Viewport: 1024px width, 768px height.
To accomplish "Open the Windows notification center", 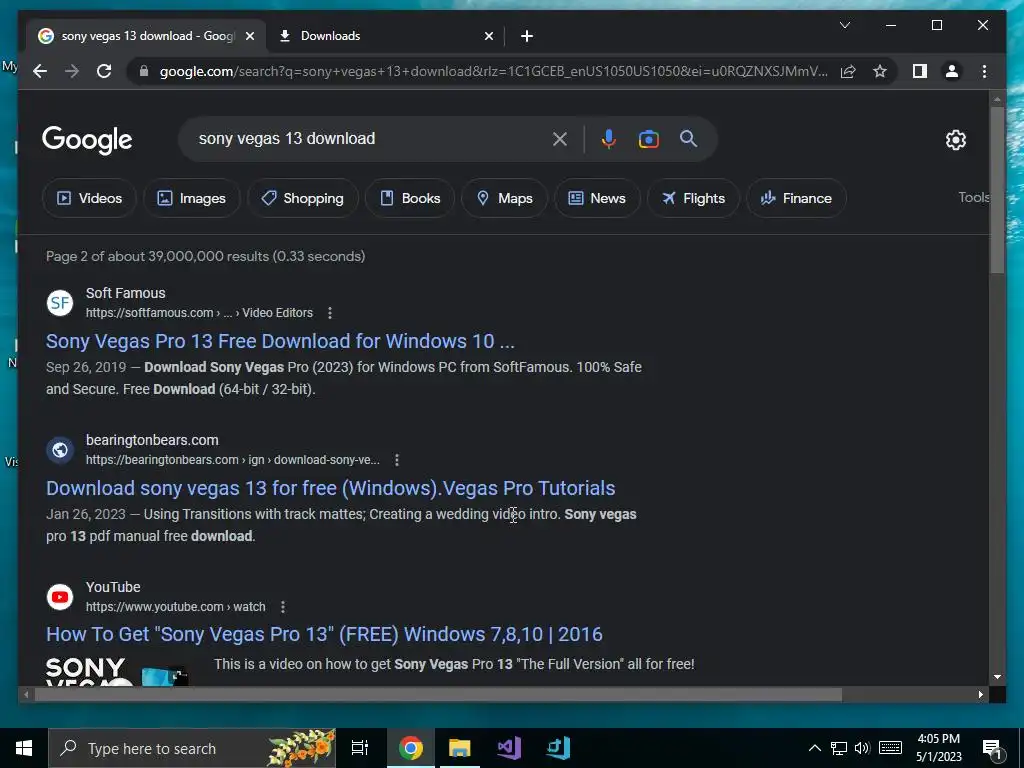I will coord(992,748).
